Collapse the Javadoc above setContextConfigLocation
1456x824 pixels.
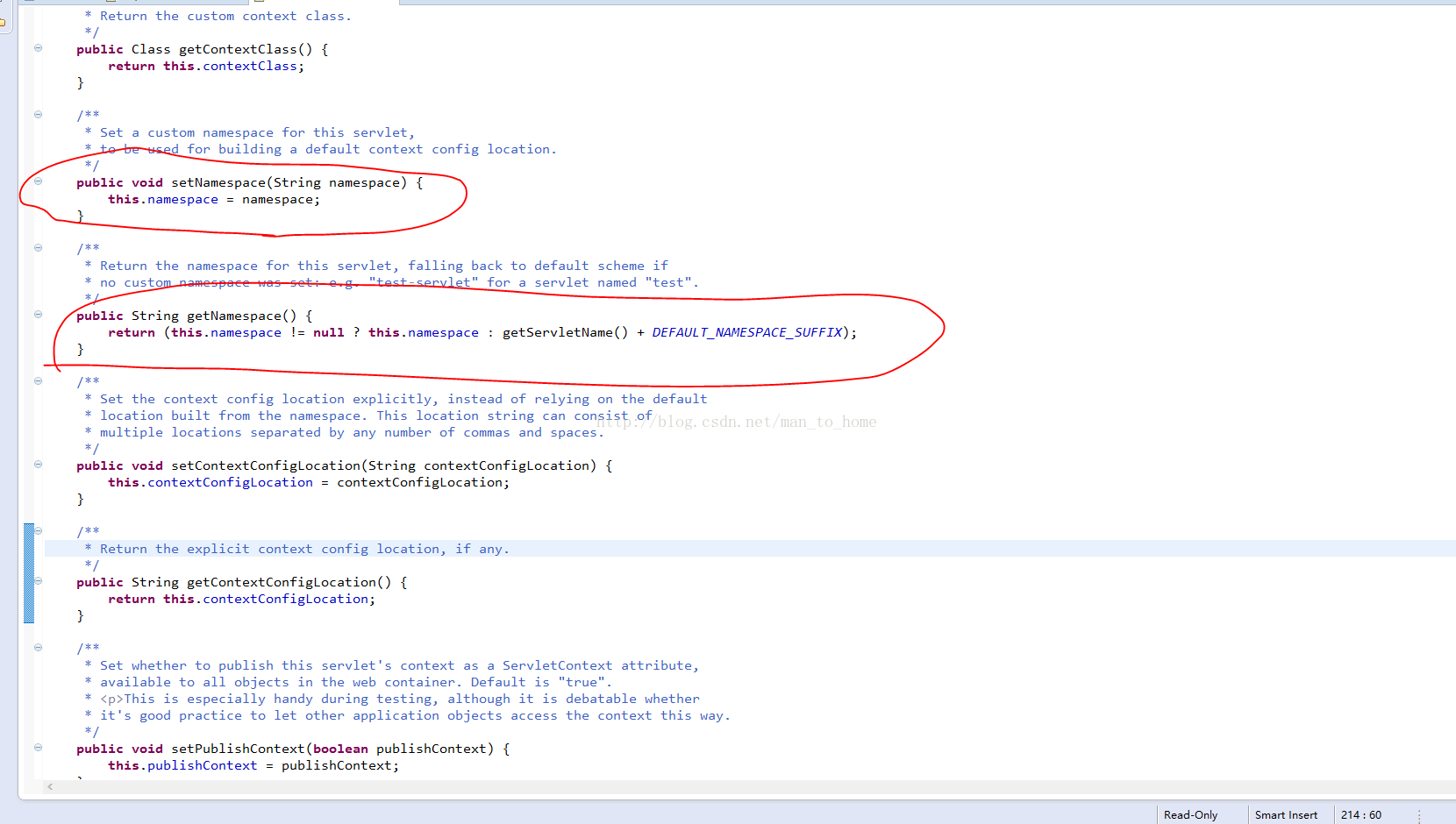38,381
